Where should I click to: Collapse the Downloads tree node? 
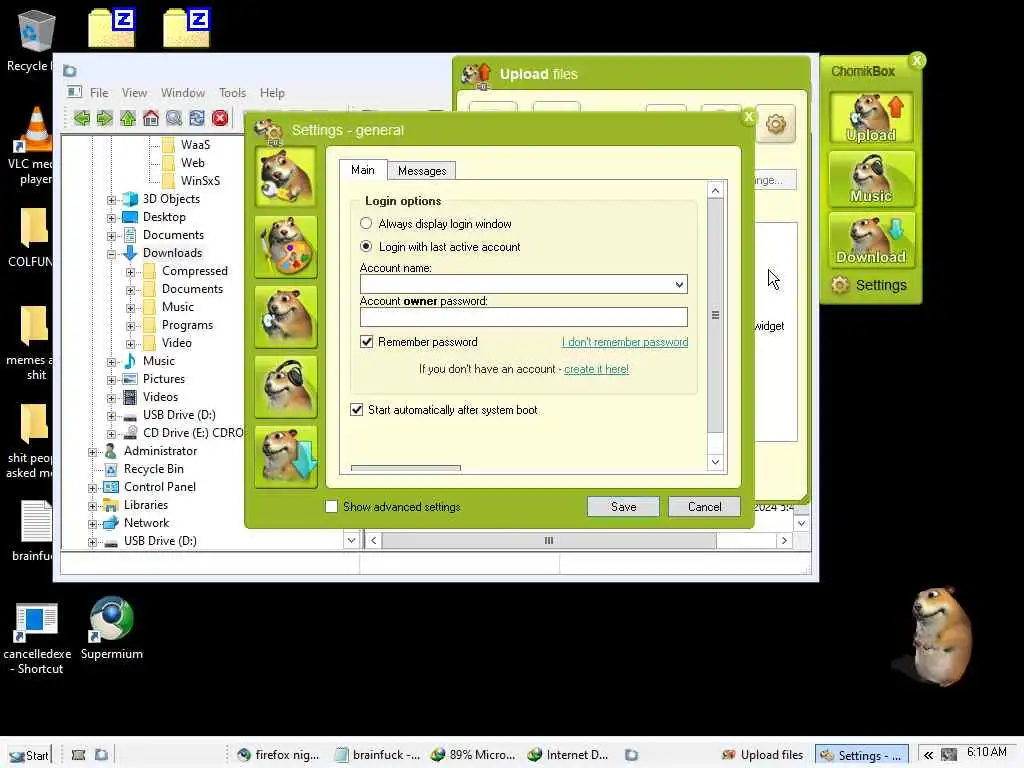[112, 254]
